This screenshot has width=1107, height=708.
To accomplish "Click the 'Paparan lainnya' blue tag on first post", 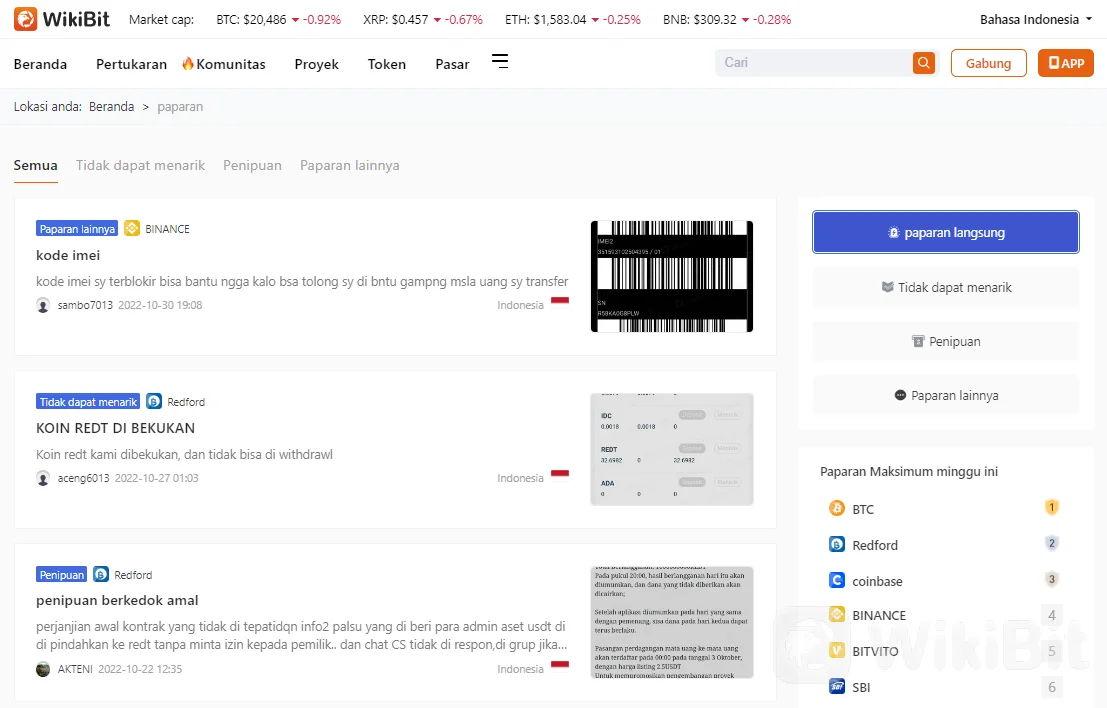I will pos(77,229).
